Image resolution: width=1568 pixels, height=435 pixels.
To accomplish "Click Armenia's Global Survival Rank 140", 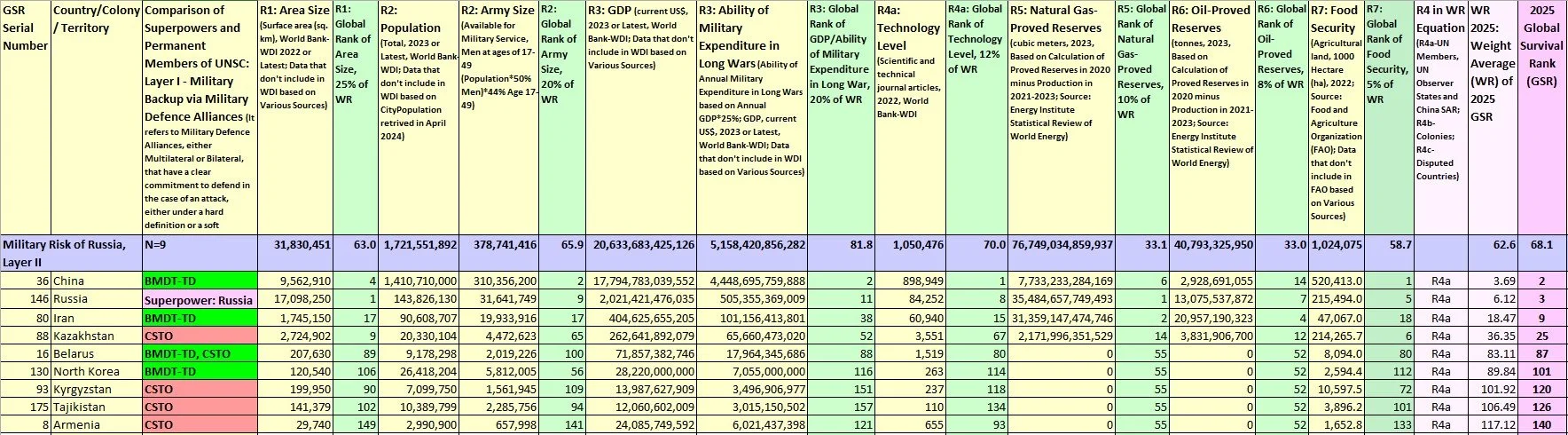I will [1542, 424].
